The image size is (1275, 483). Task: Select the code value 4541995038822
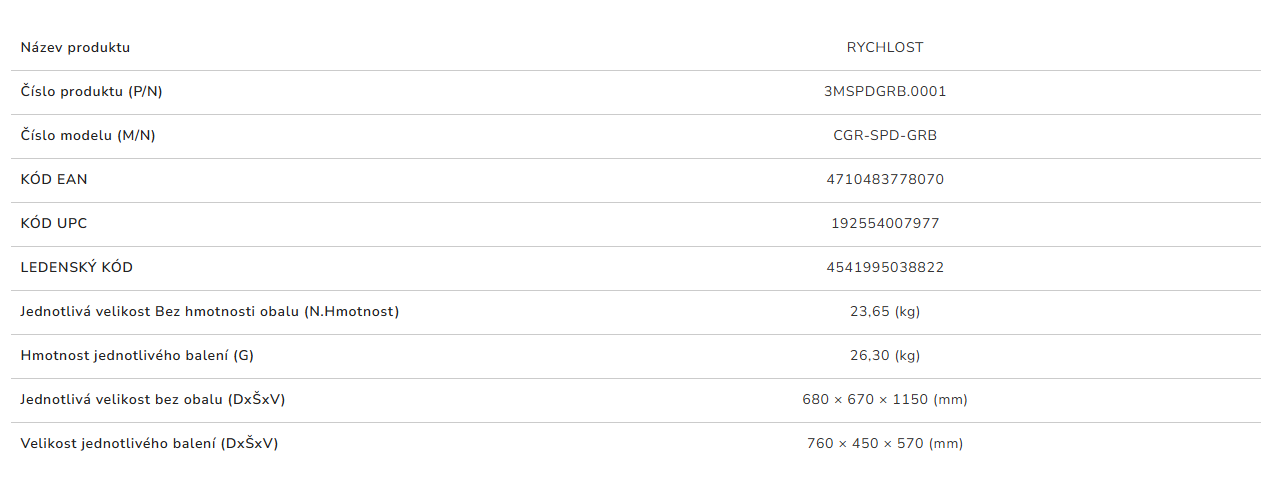[885, 267]
